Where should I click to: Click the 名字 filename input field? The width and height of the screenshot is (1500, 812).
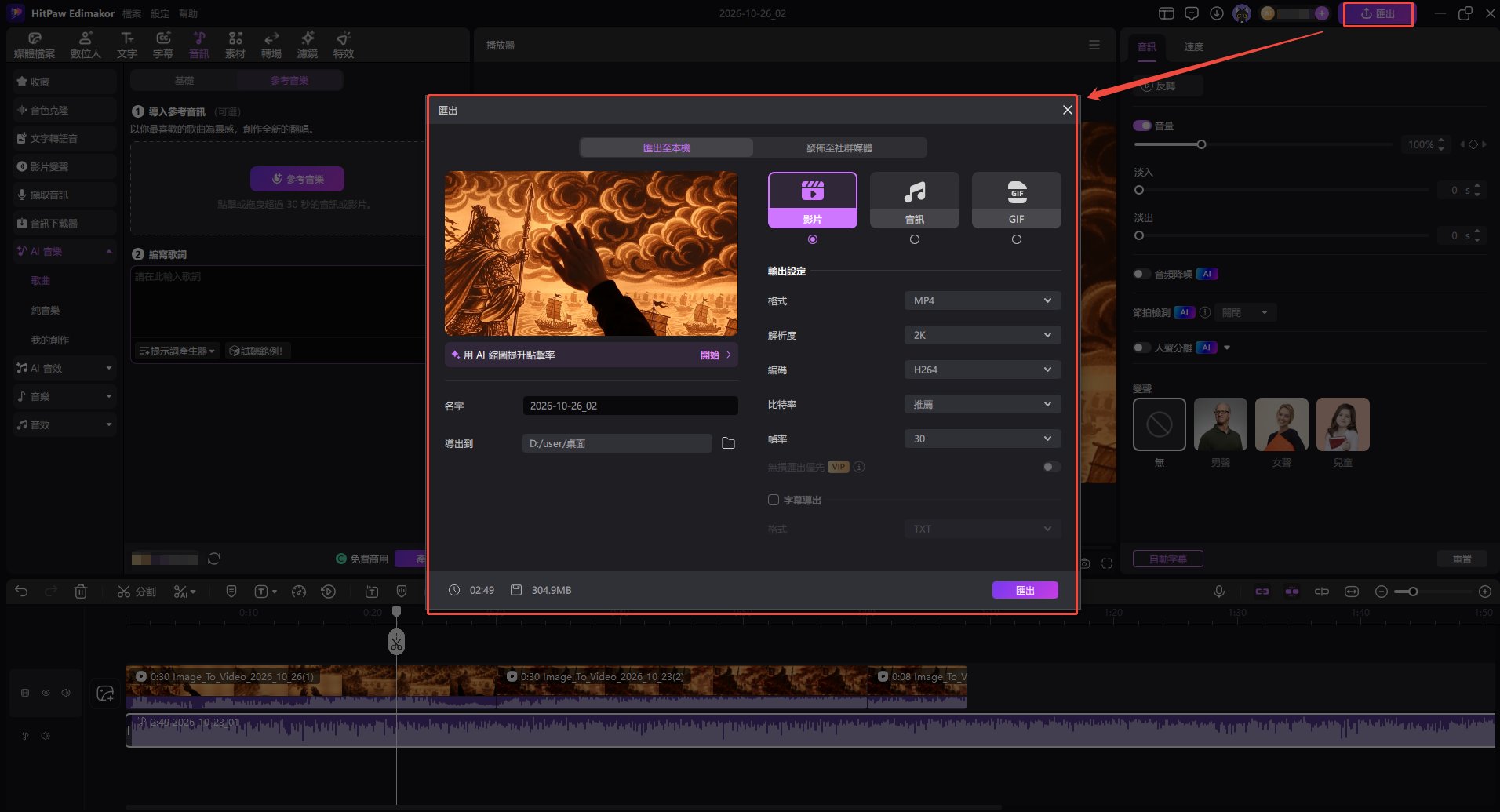pyautogui.click(x=630, y=406)
